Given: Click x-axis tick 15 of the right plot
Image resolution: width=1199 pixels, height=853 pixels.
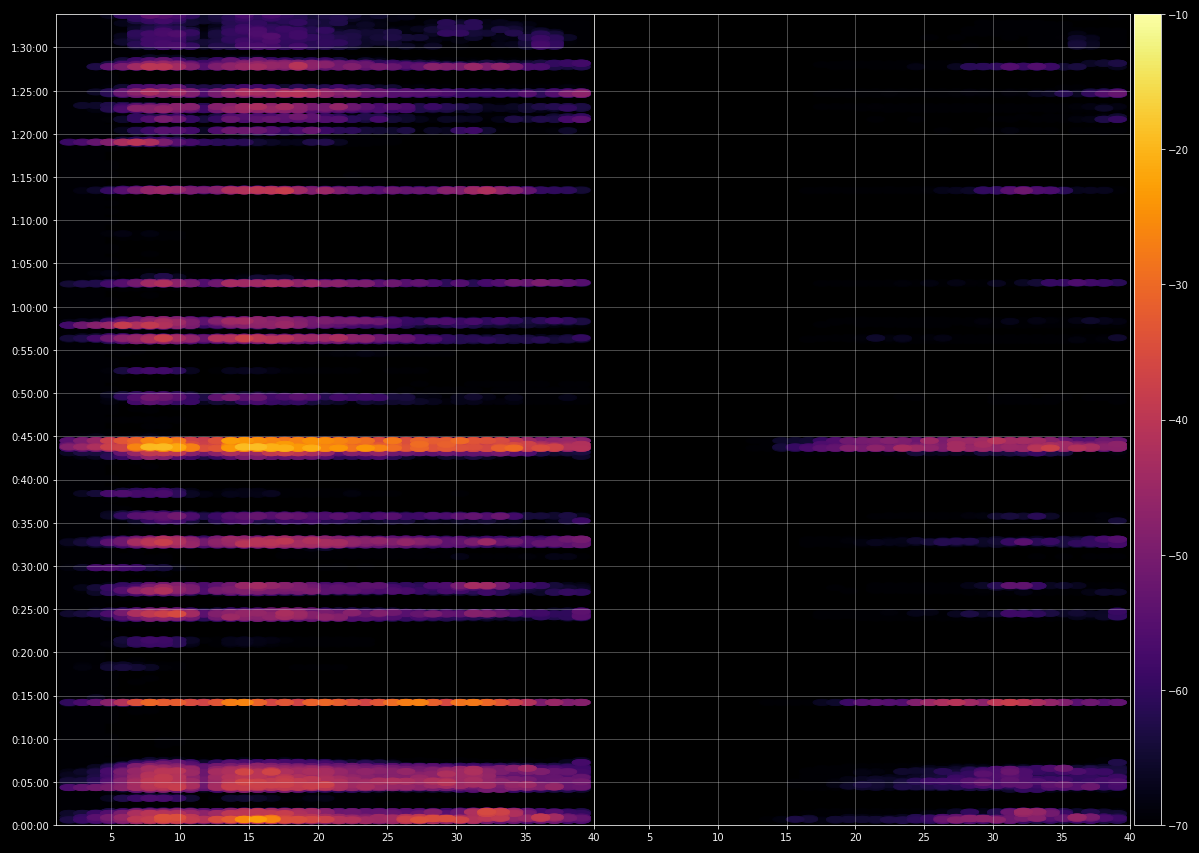Looking at the screenshot, I should coord(787,837).
